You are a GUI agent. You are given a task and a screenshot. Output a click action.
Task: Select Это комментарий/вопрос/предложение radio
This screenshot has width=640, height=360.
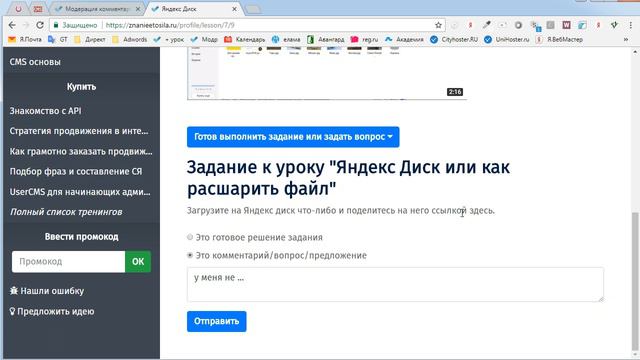190,255
